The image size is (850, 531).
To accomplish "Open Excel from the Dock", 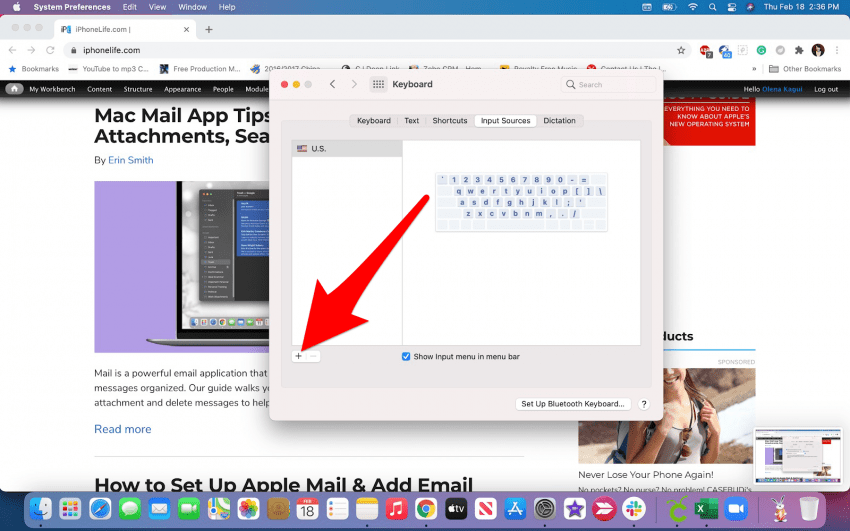I will coord(706,509).
